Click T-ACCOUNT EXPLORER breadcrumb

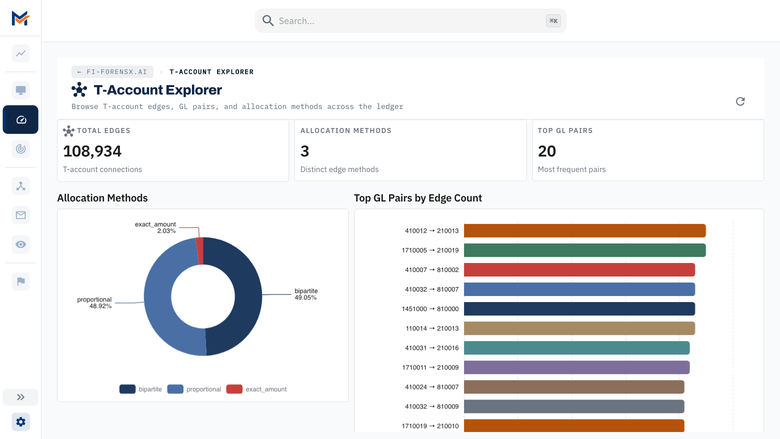(211, 72)
